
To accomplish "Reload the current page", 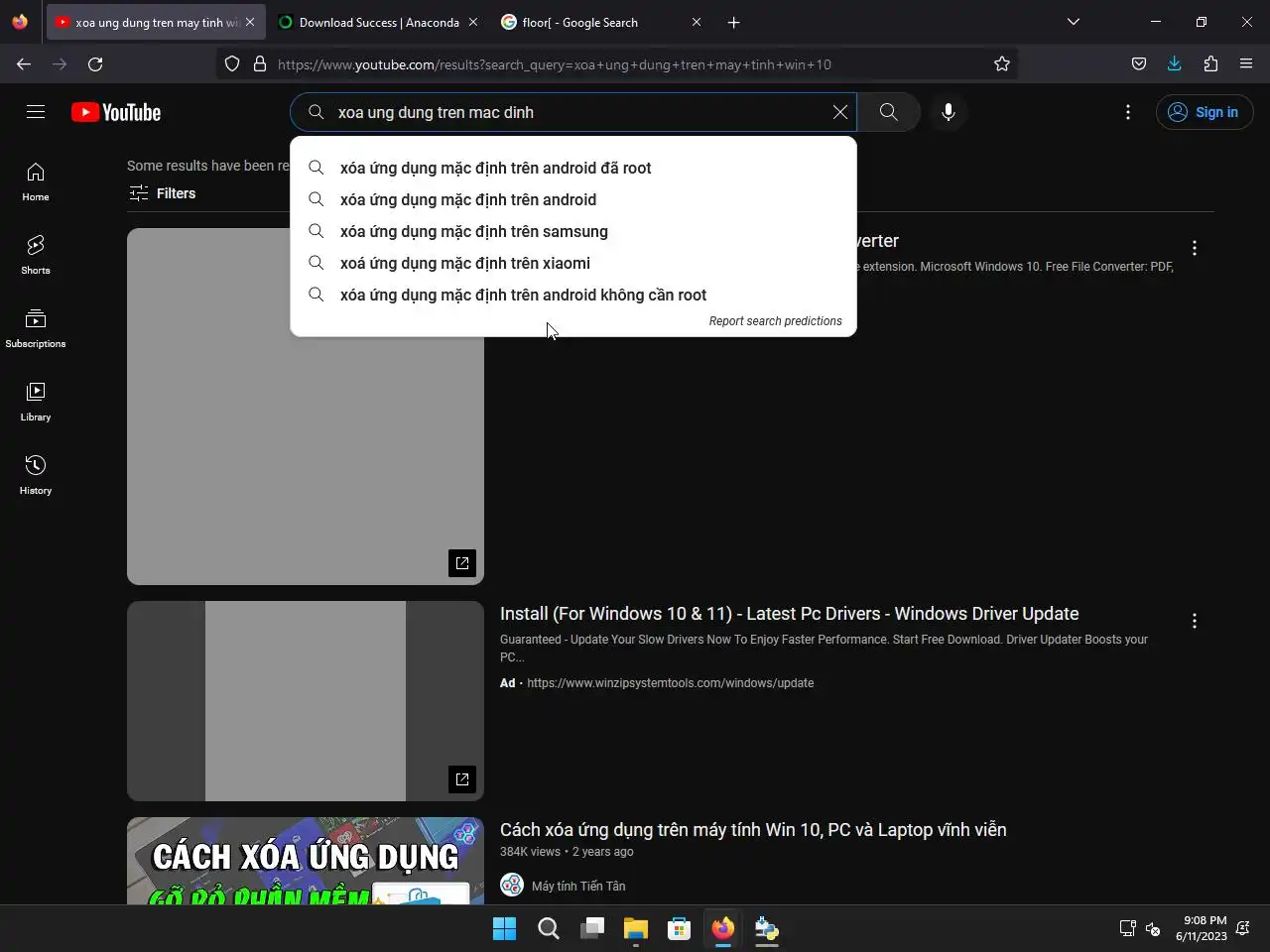I will coord(95,63).
